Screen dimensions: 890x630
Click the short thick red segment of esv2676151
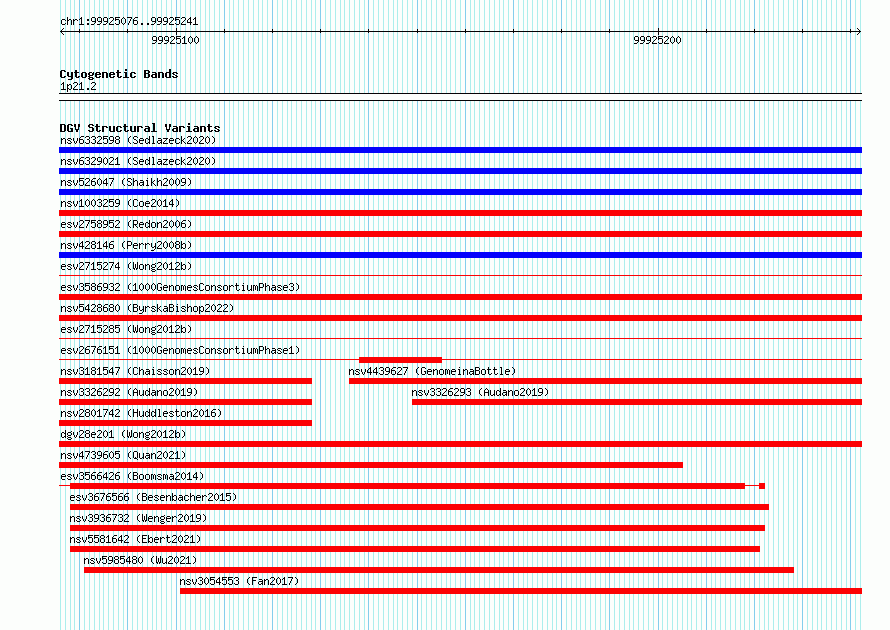point(400,360)
